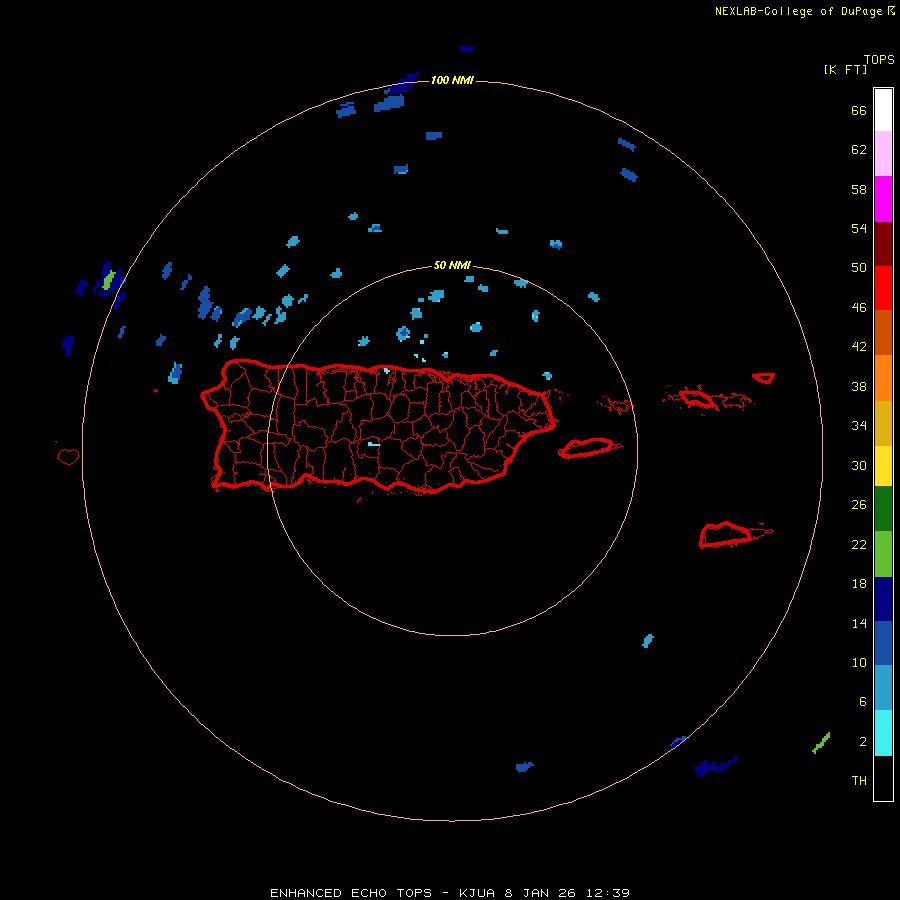Screen dimensions: 900x900
Task: Select the black TH swatch at scale bottom
Action: click(x=883, y=778)
